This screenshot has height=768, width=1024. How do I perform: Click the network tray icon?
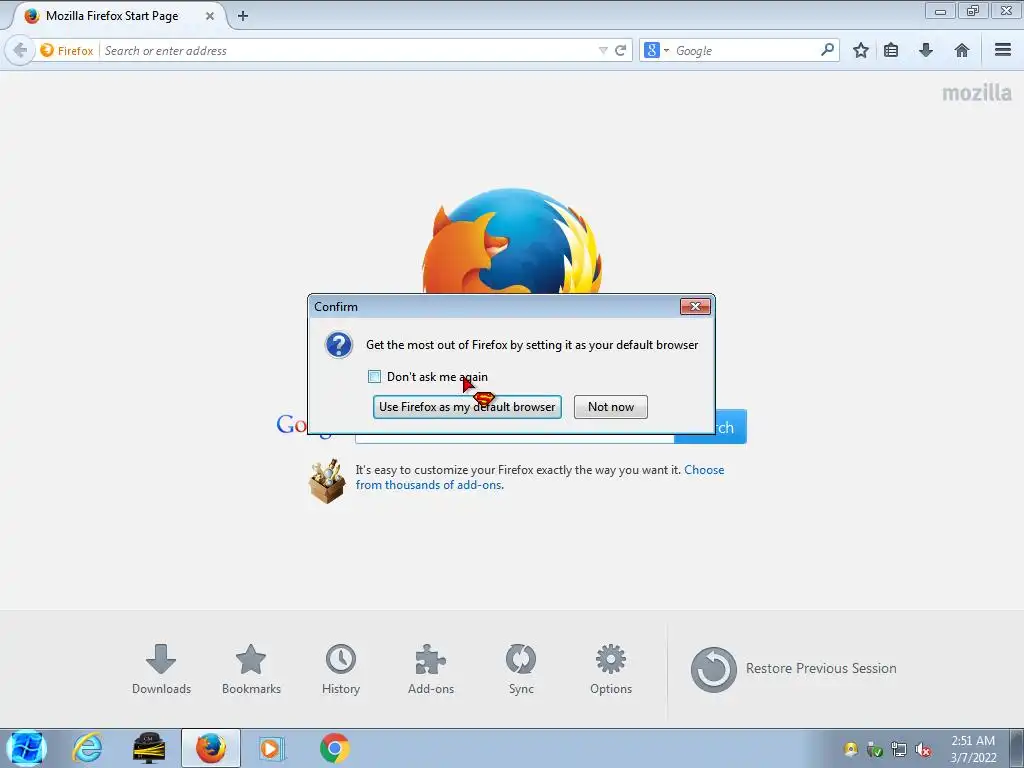(899, 750)
